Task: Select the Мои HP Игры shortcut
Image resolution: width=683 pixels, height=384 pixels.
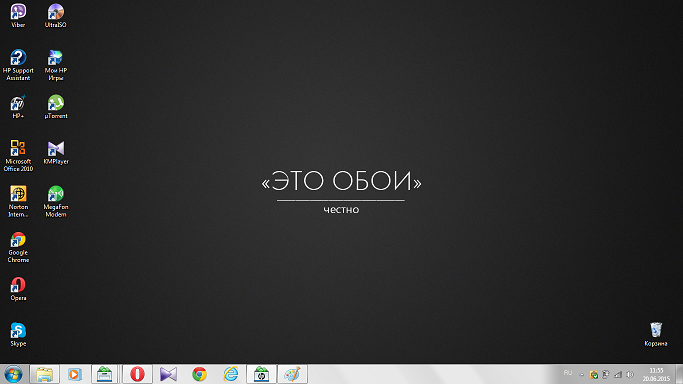Action: coord(55,65)
